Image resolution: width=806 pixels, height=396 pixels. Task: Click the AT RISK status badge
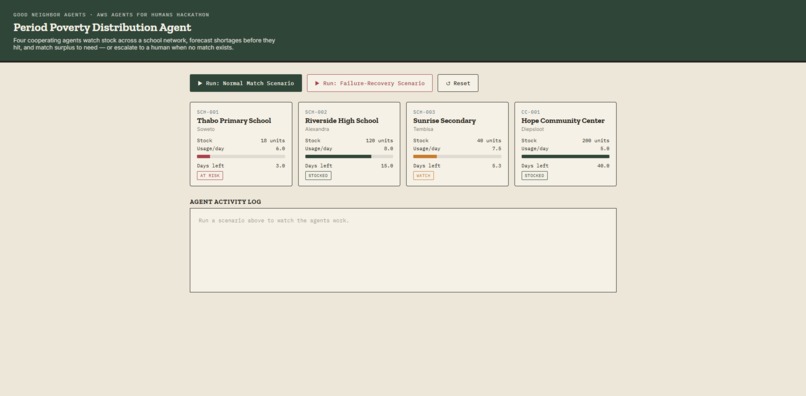tap(210, 176)
